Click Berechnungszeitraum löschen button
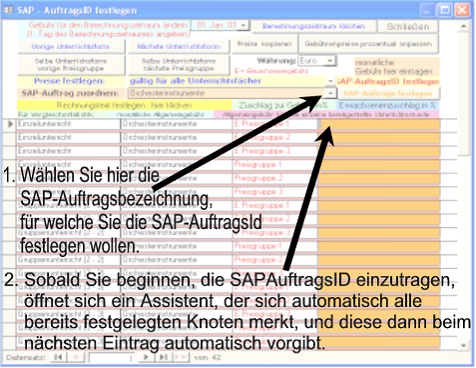476x368 pixels. 314,26
